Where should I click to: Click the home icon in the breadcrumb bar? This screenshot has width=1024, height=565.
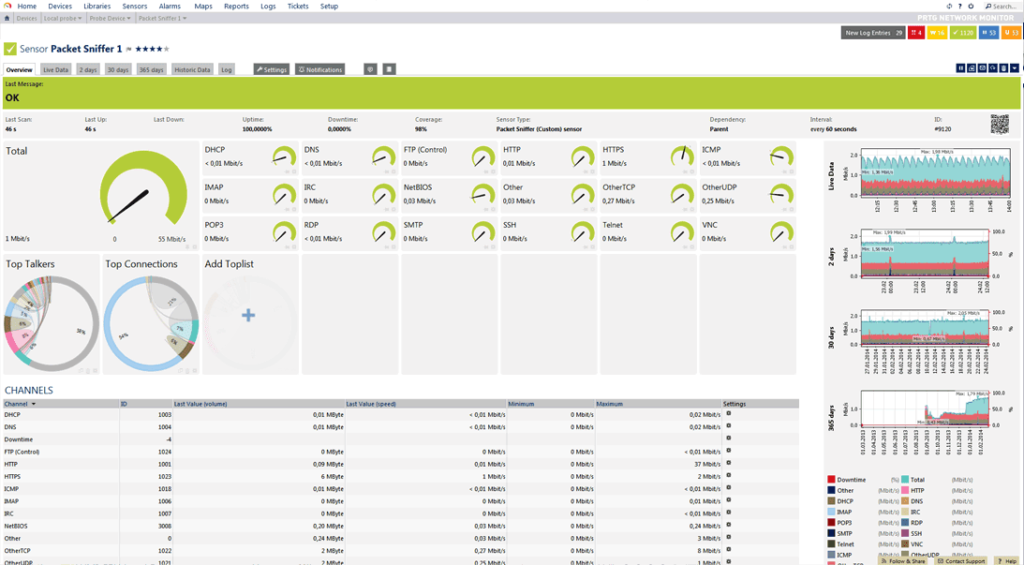[x=7, y=18]
